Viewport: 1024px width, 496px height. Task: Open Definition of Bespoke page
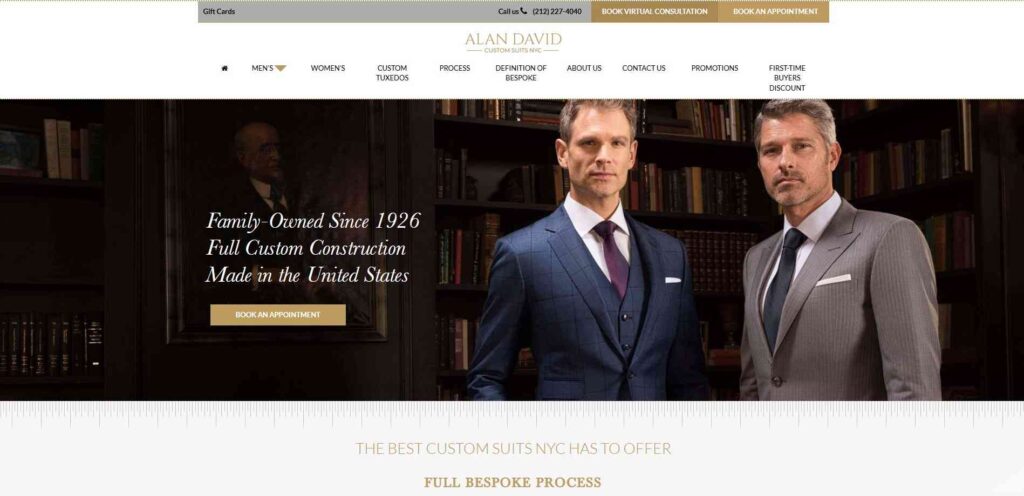pyautogui.click(x=521, y=72)
